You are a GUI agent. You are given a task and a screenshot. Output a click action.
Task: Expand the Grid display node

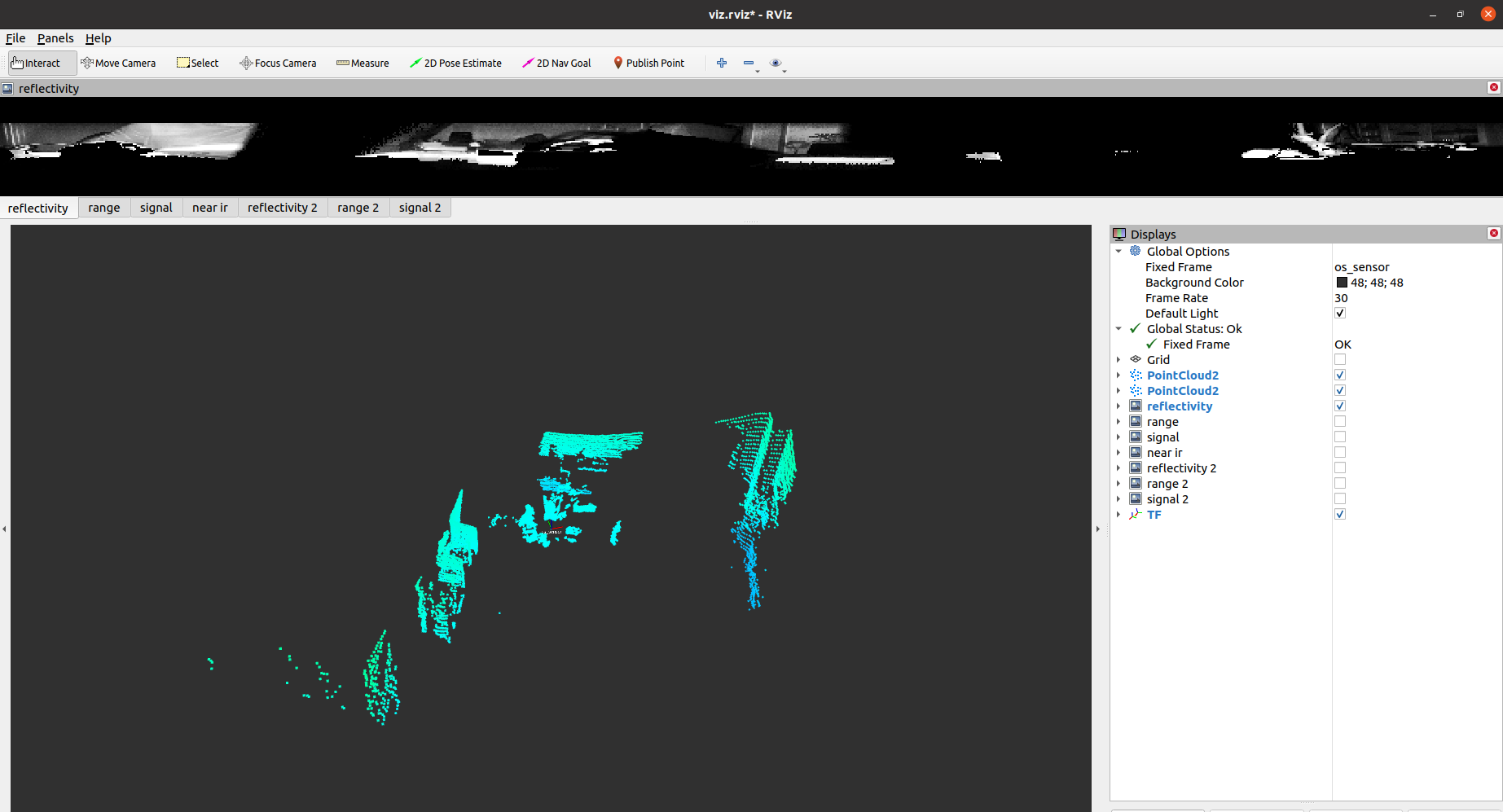tap(1118, 359)
